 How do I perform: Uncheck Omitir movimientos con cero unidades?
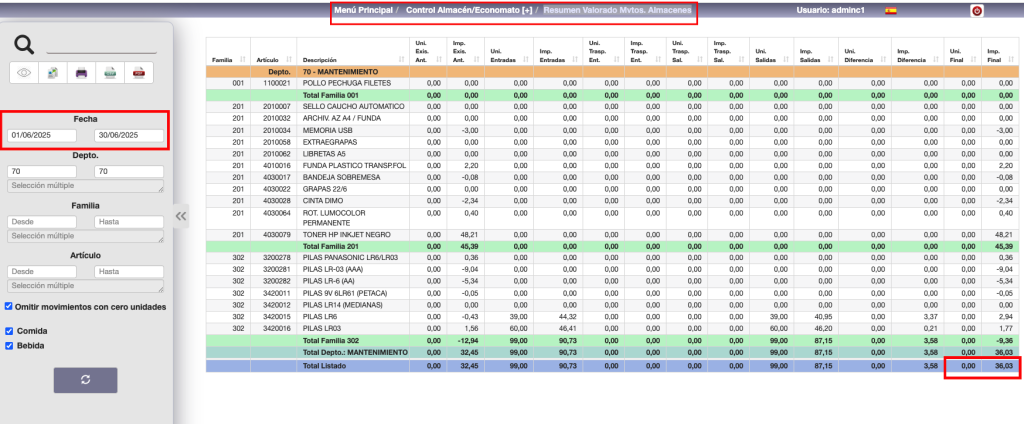click(x=9, y=306)
